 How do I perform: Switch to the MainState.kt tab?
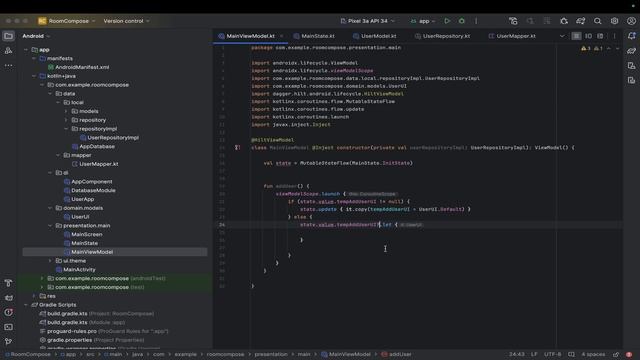coord(314,36)
